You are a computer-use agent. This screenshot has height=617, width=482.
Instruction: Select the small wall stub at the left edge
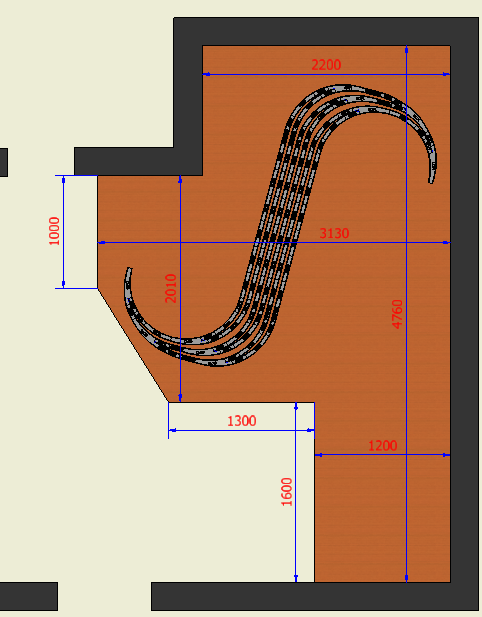coord(4,162)
